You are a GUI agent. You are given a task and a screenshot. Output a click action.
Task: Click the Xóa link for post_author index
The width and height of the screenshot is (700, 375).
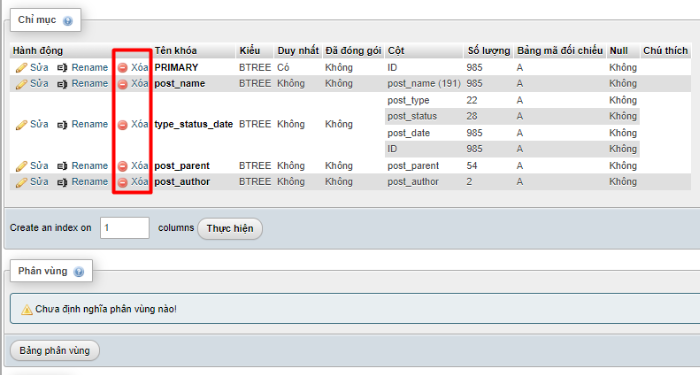coord(139,182)
